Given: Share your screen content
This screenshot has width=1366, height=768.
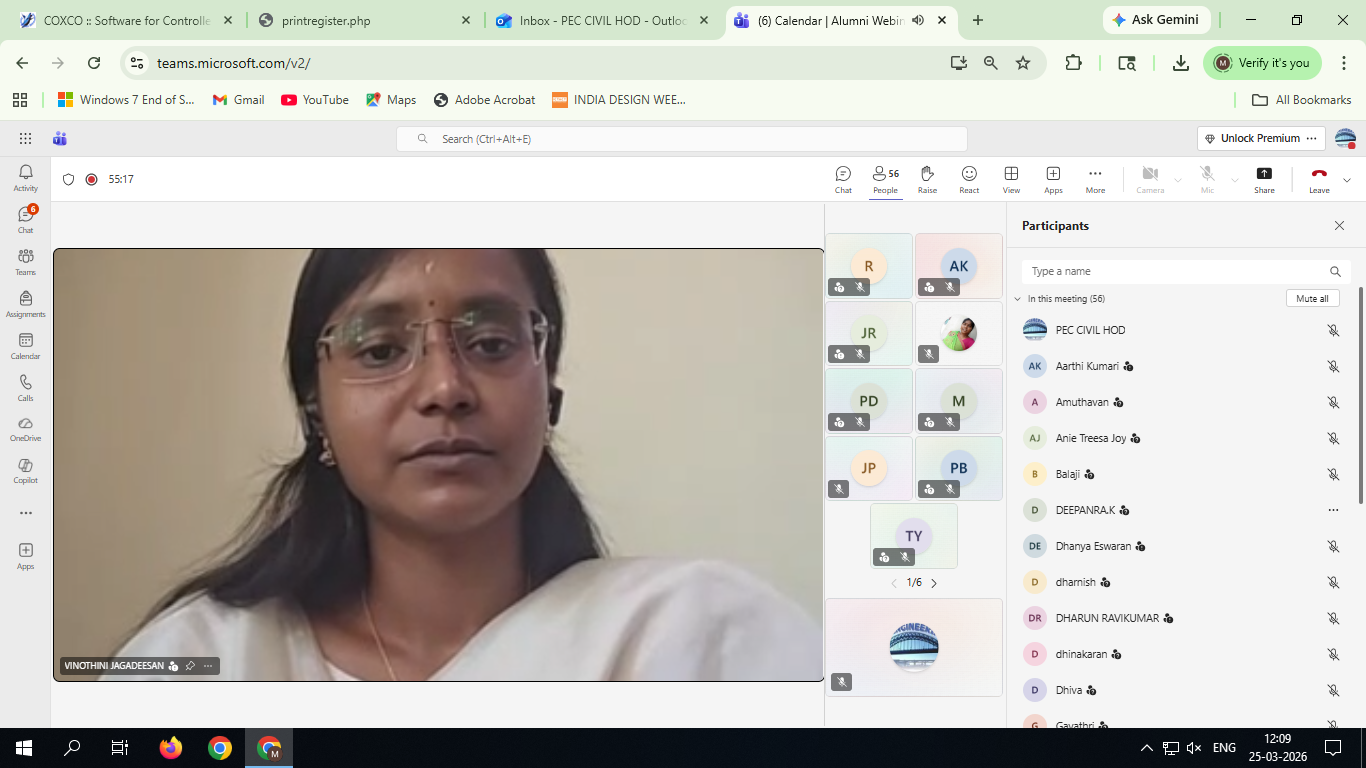Looking at the screenshot, I should (1264, 179).
